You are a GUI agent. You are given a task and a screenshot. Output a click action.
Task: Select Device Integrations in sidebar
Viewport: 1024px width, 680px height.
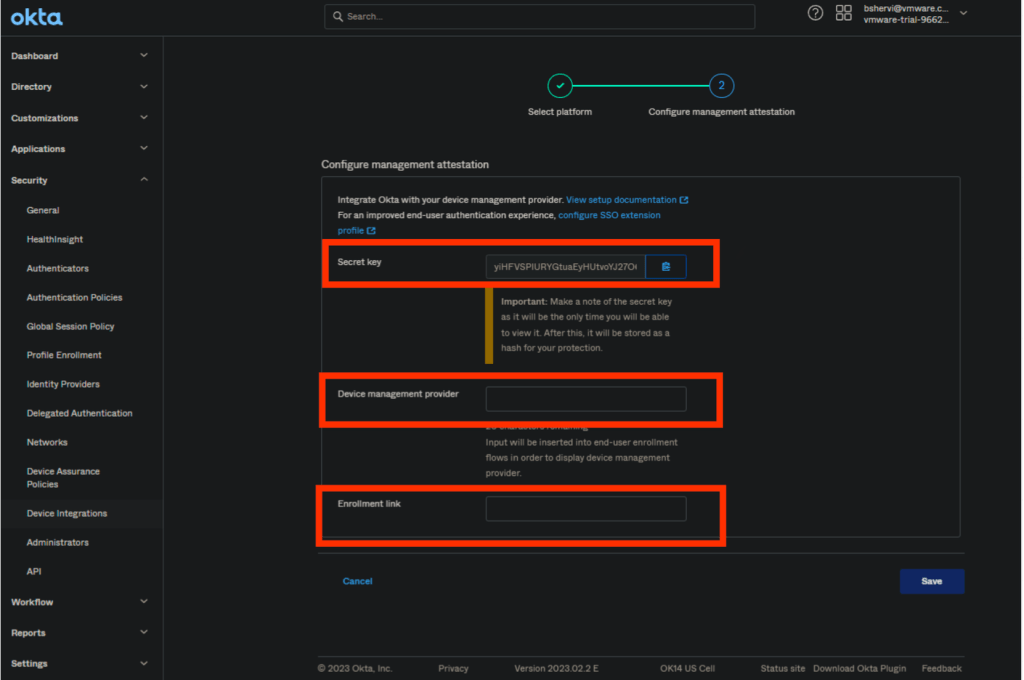[x=67, y=513]
